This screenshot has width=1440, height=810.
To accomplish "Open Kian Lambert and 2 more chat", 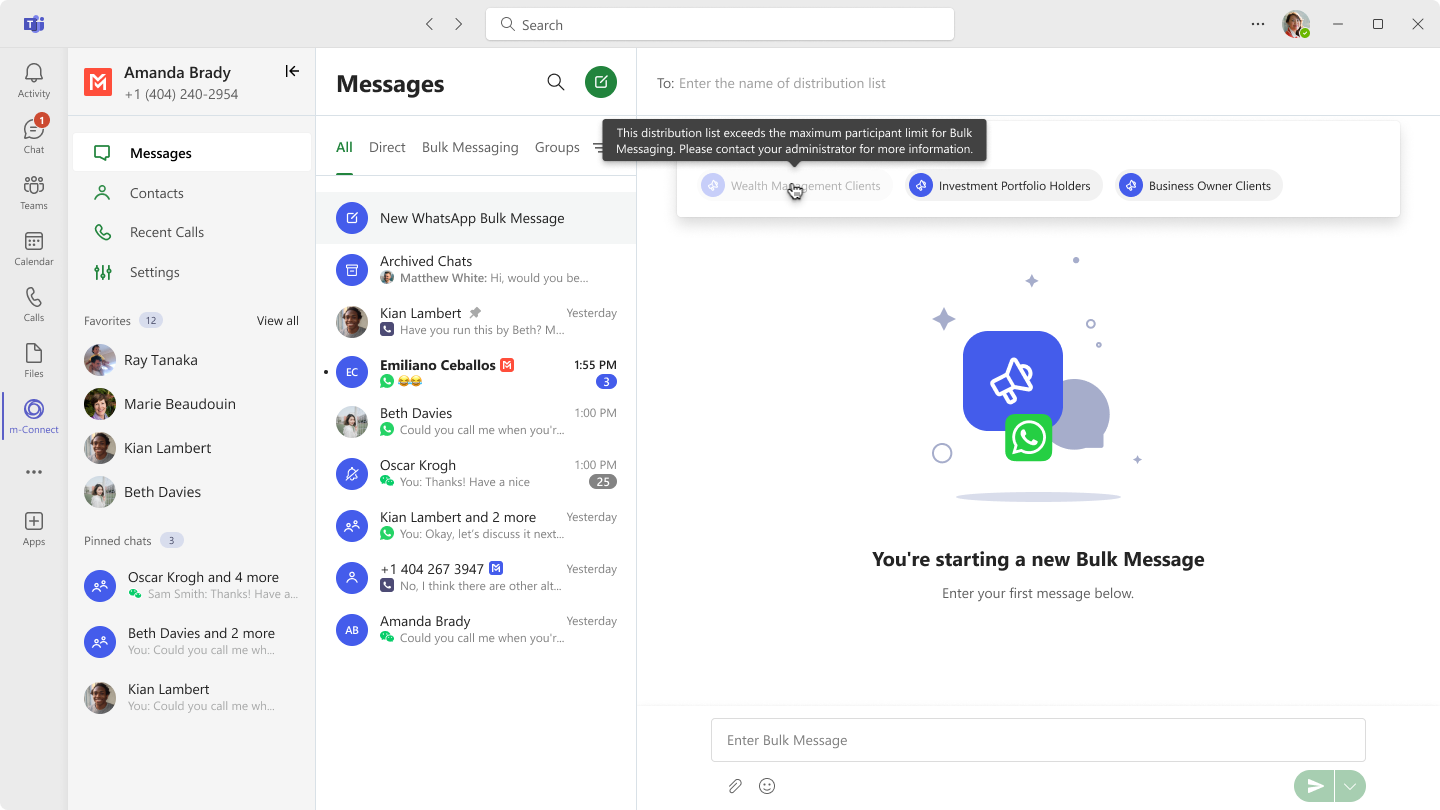I will point(476,525).
